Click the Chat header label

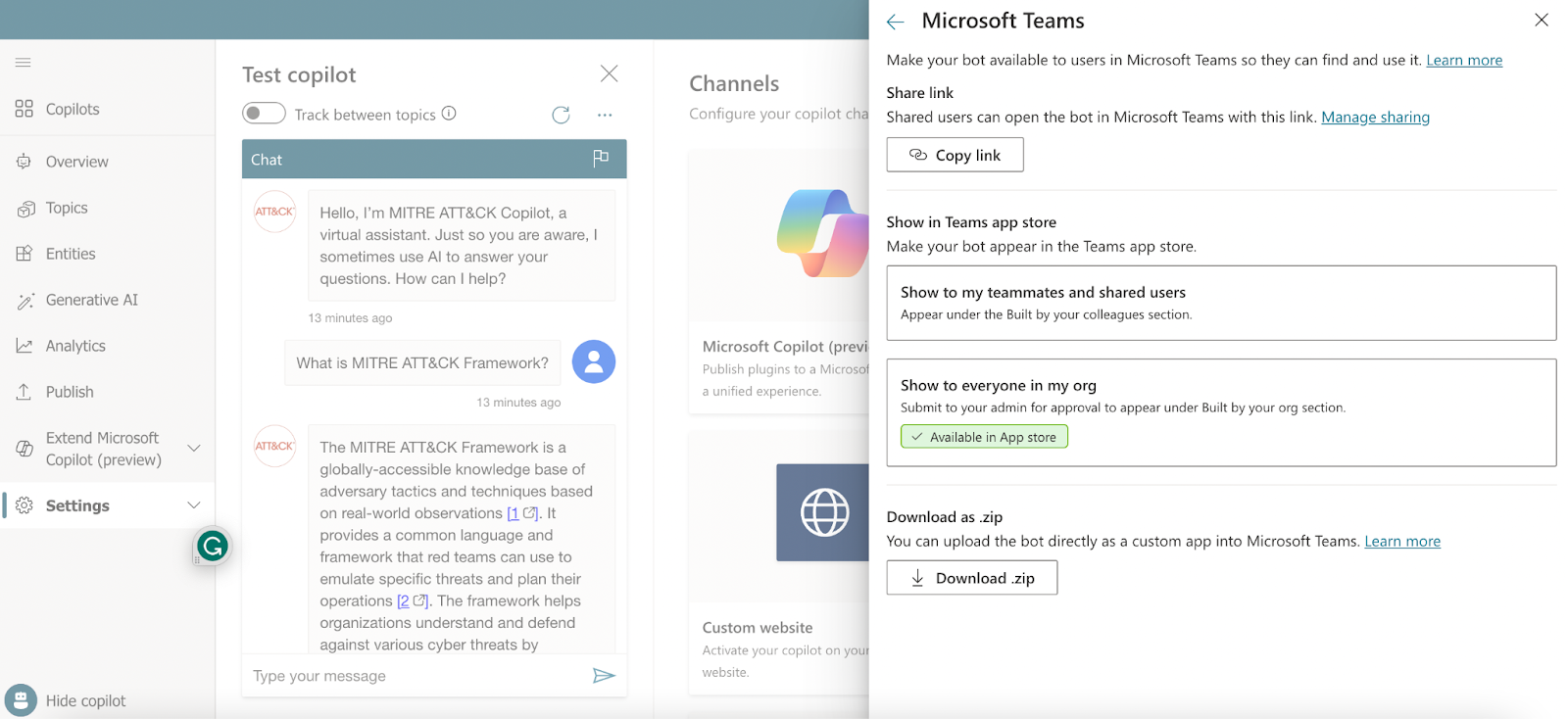pyautogui.click(x=267, y=160)
